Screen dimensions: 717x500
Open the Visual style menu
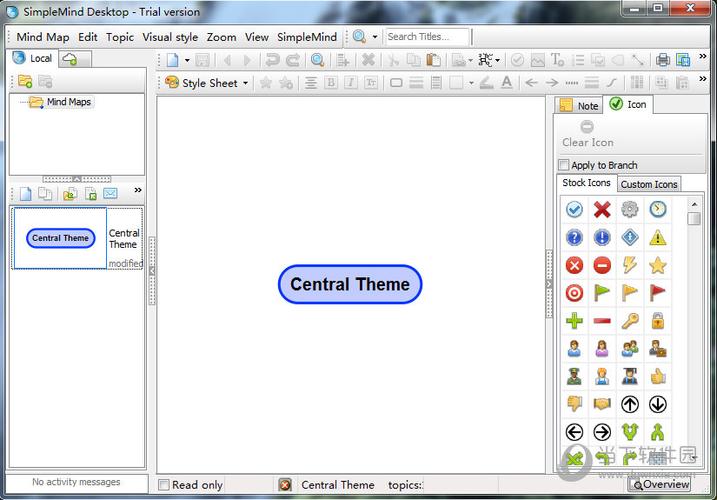click(170, 37)
